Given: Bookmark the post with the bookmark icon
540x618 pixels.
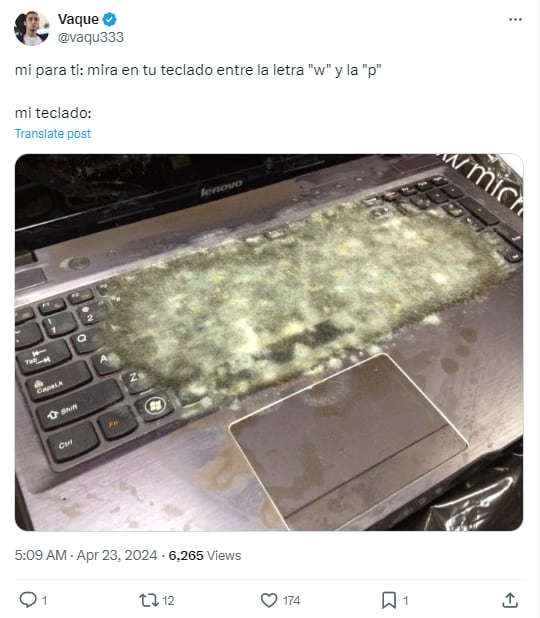Looking at the screenshot, I should pyautogui.click(x=389, y=600).
